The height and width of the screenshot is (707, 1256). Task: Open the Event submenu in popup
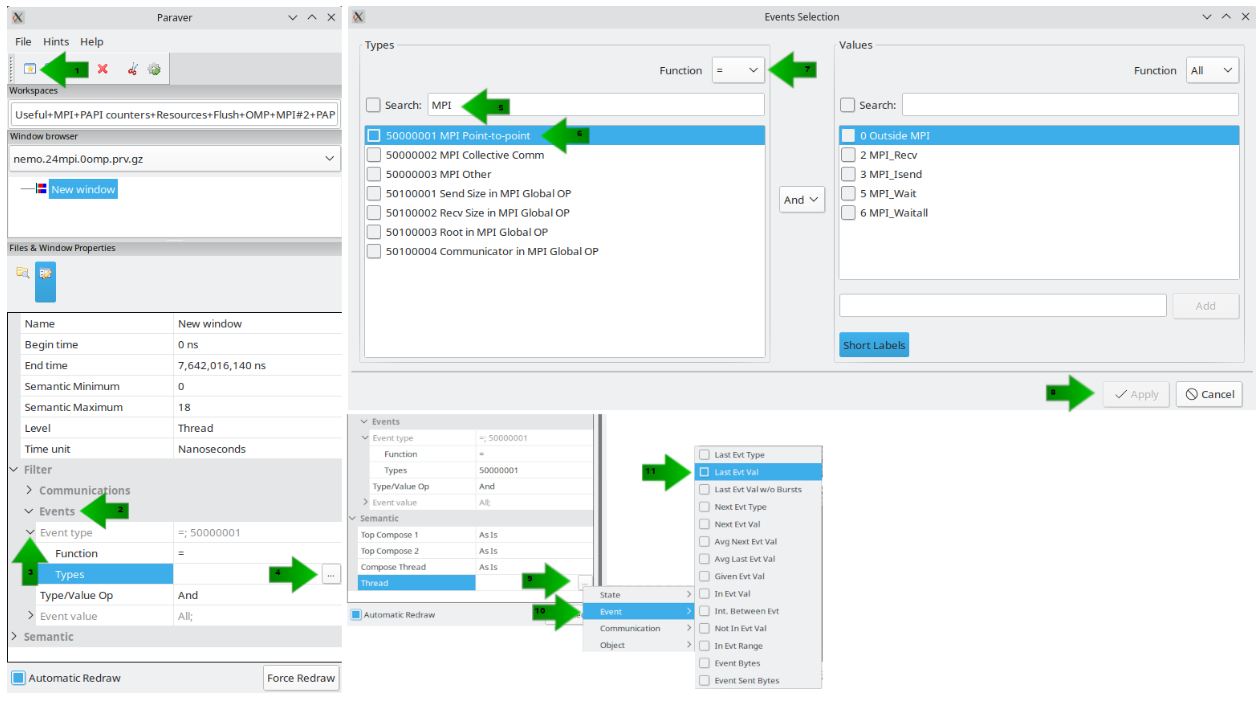(639, 611)
